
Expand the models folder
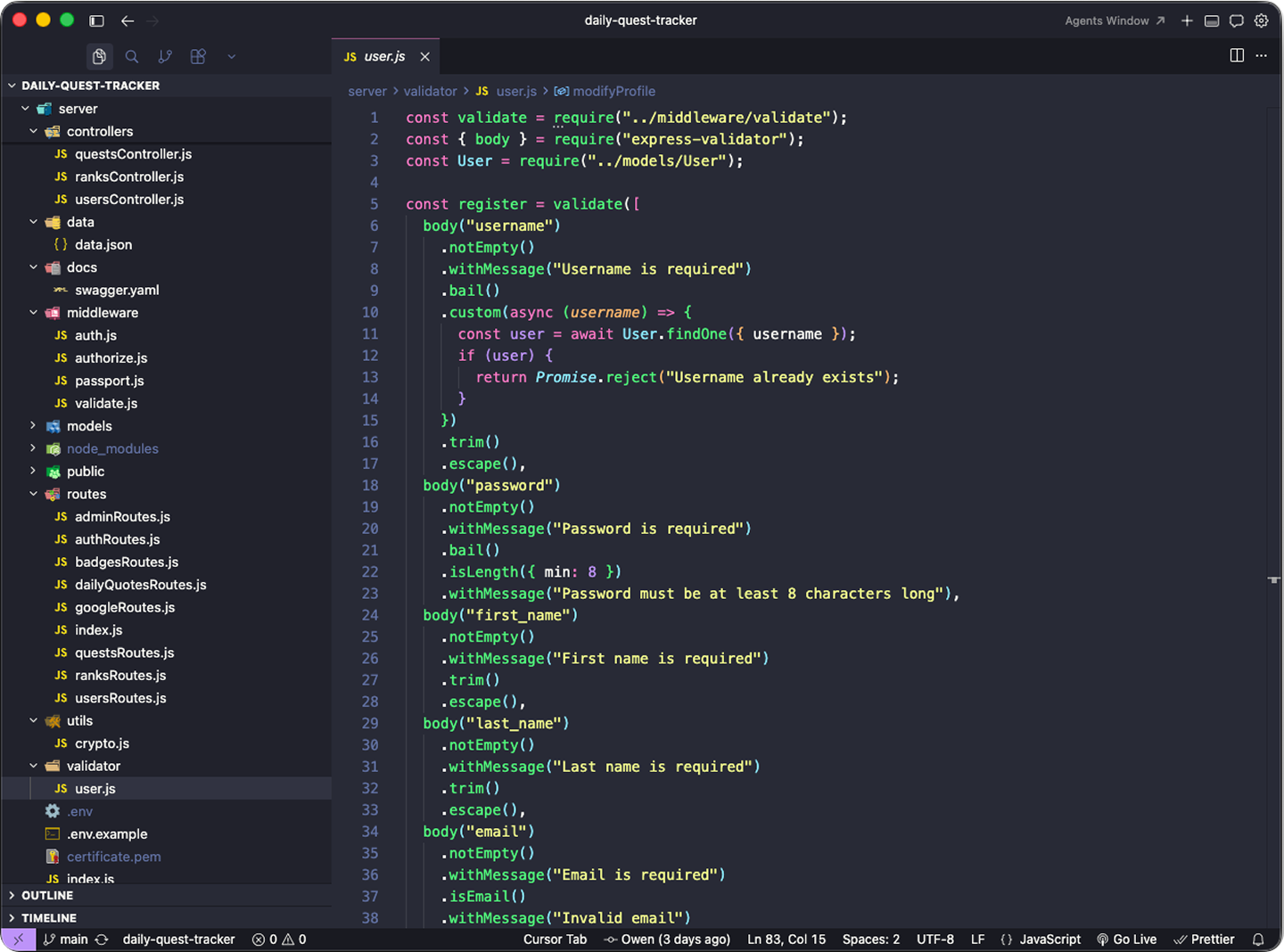point(34,426)
